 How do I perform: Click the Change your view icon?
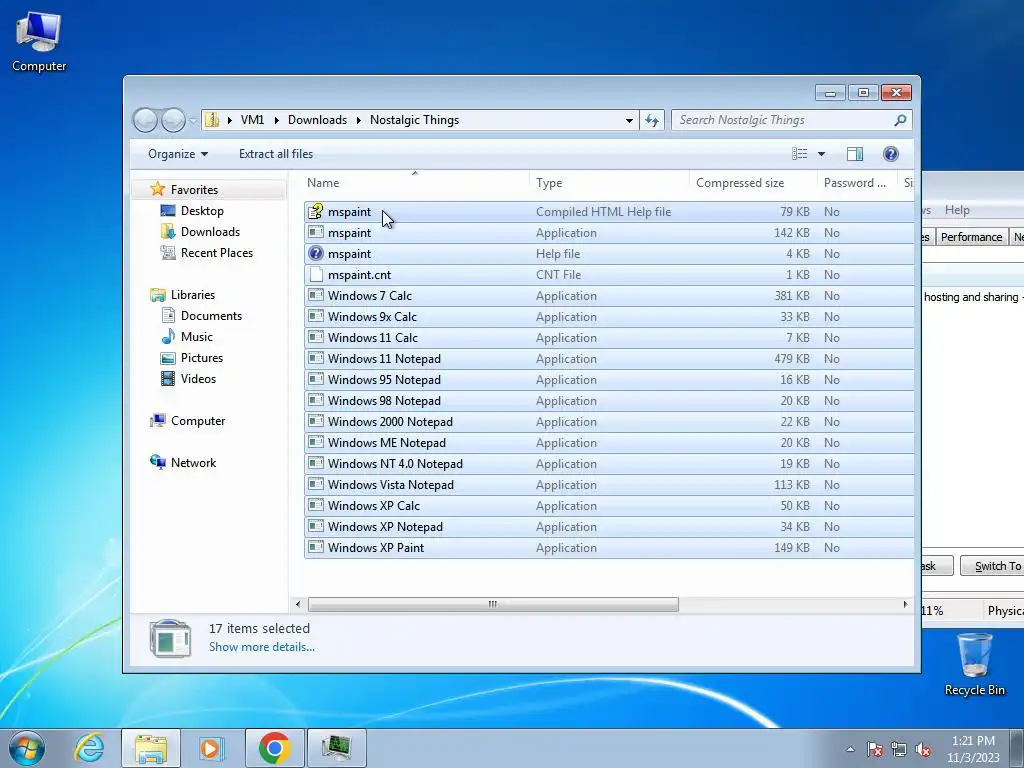pos(799,153)
